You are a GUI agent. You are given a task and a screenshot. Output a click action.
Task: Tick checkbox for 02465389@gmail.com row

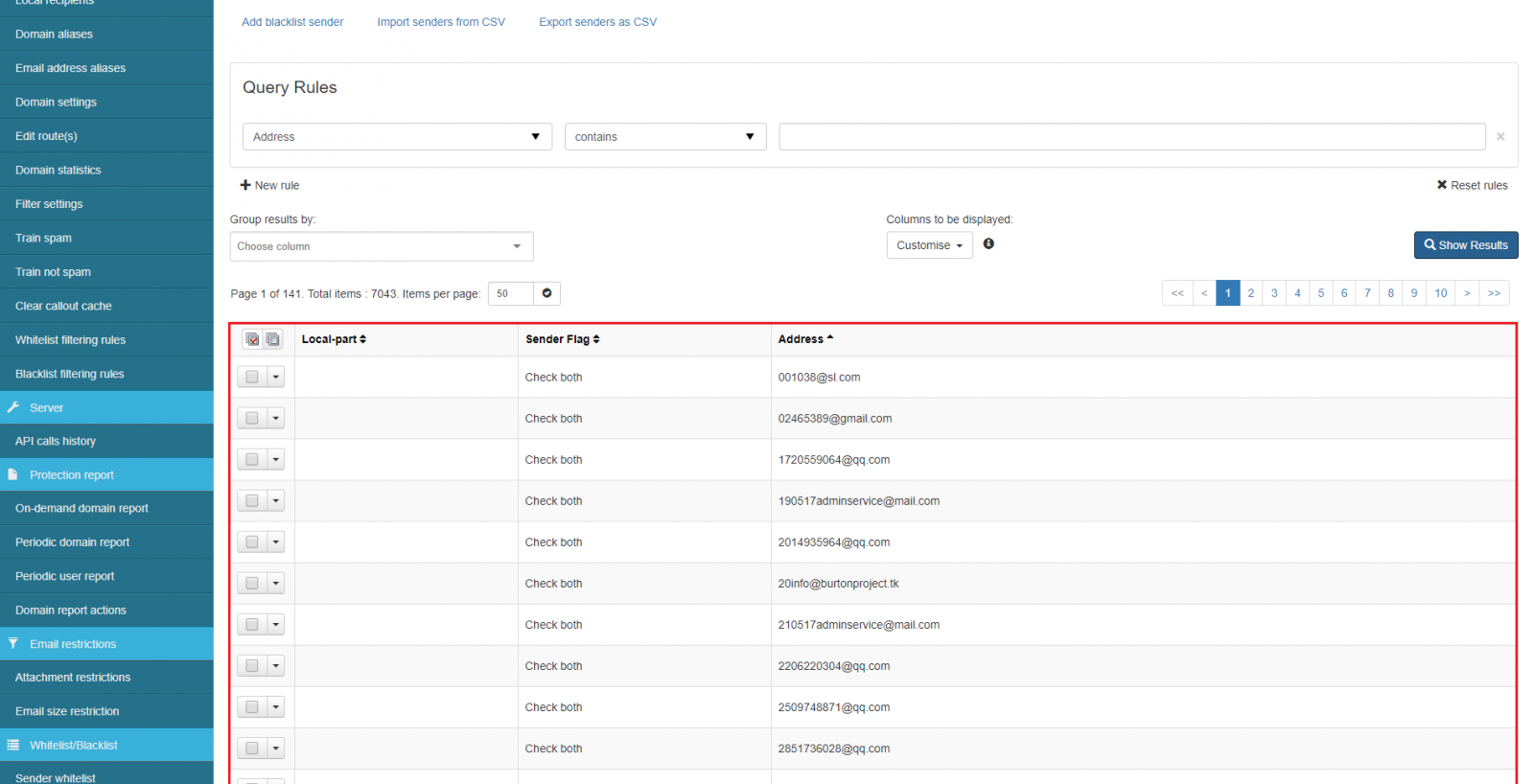(x=252, y=419)
